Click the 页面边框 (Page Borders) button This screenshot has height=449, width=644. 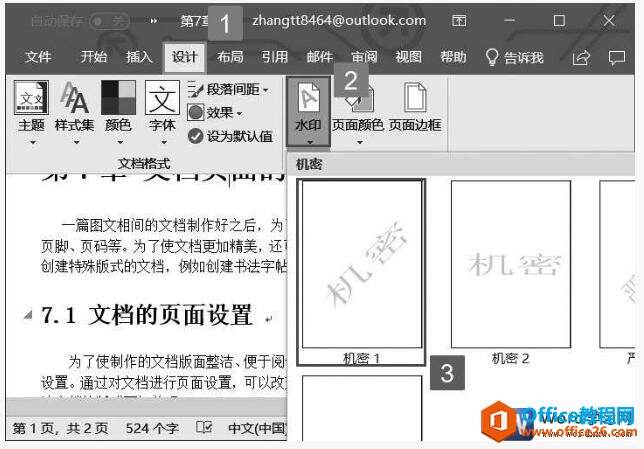(415, 108)
